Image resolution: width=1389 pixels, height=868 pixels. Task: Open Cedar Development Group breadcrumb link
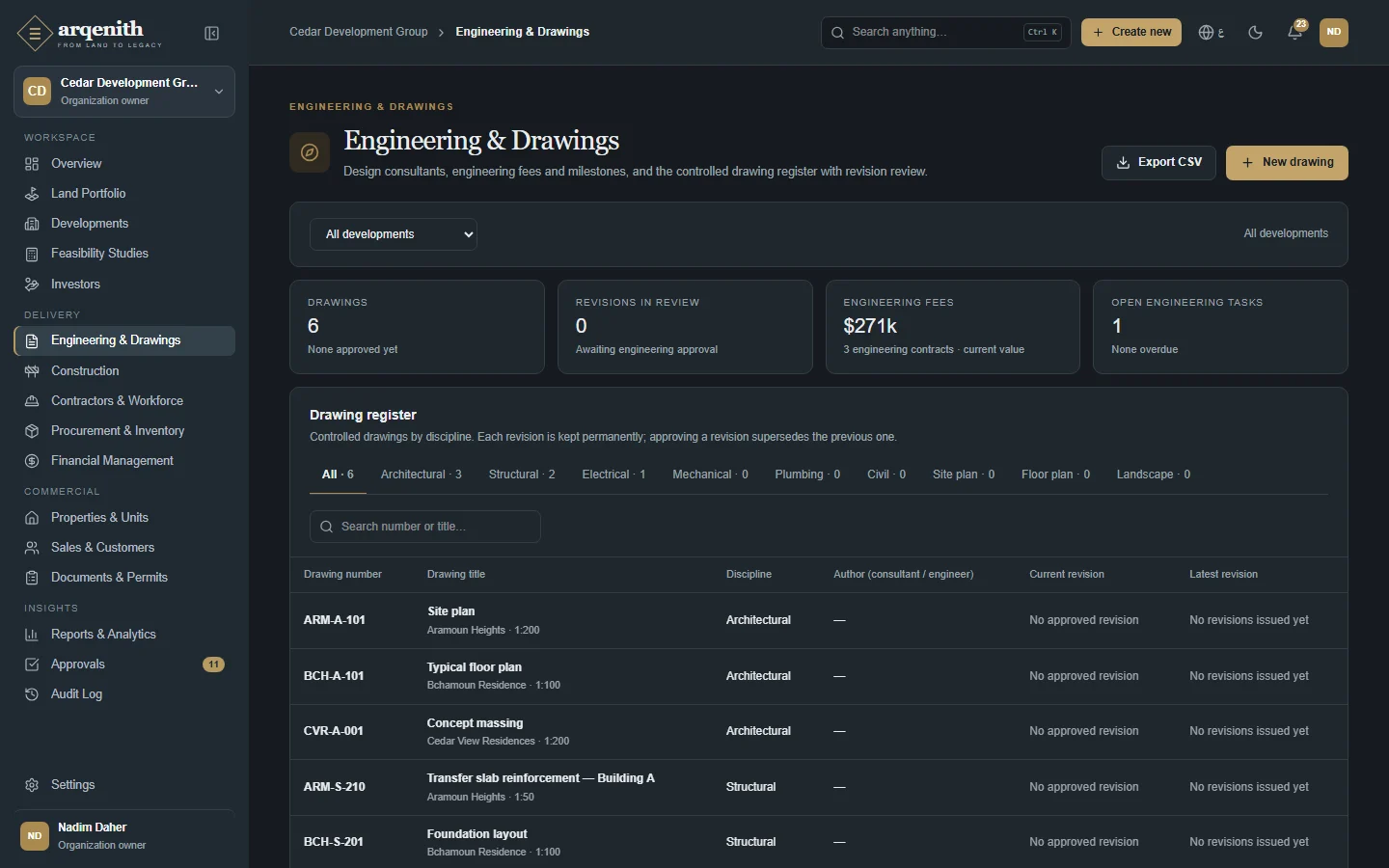pos(359,32)
